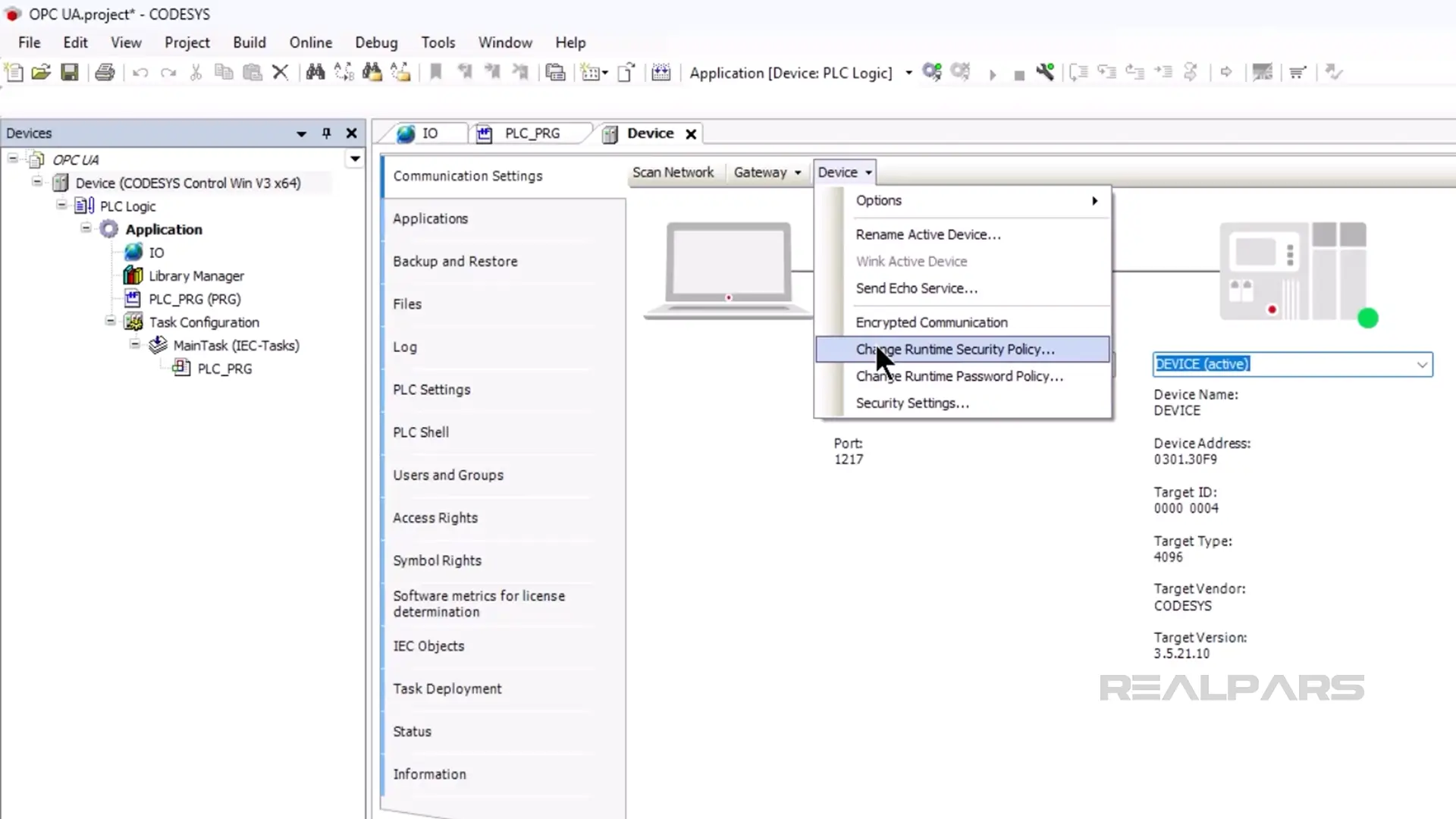The height and width of the screenshot is (819, 1456).
Task: Click the Print toolbar icon
Action: [105, 73]
